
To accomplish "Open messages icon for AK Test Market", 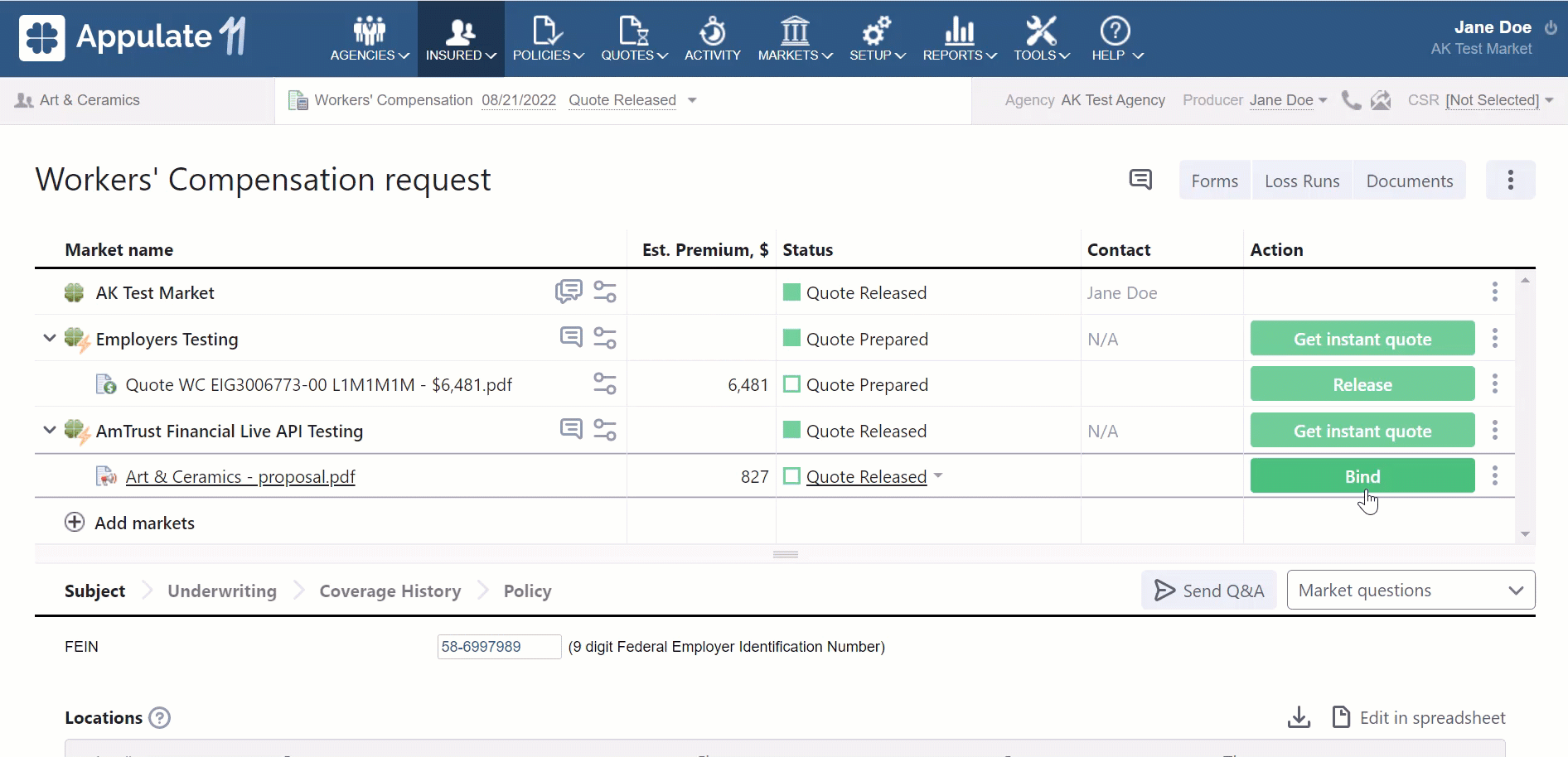I will [x=569, y=292].
